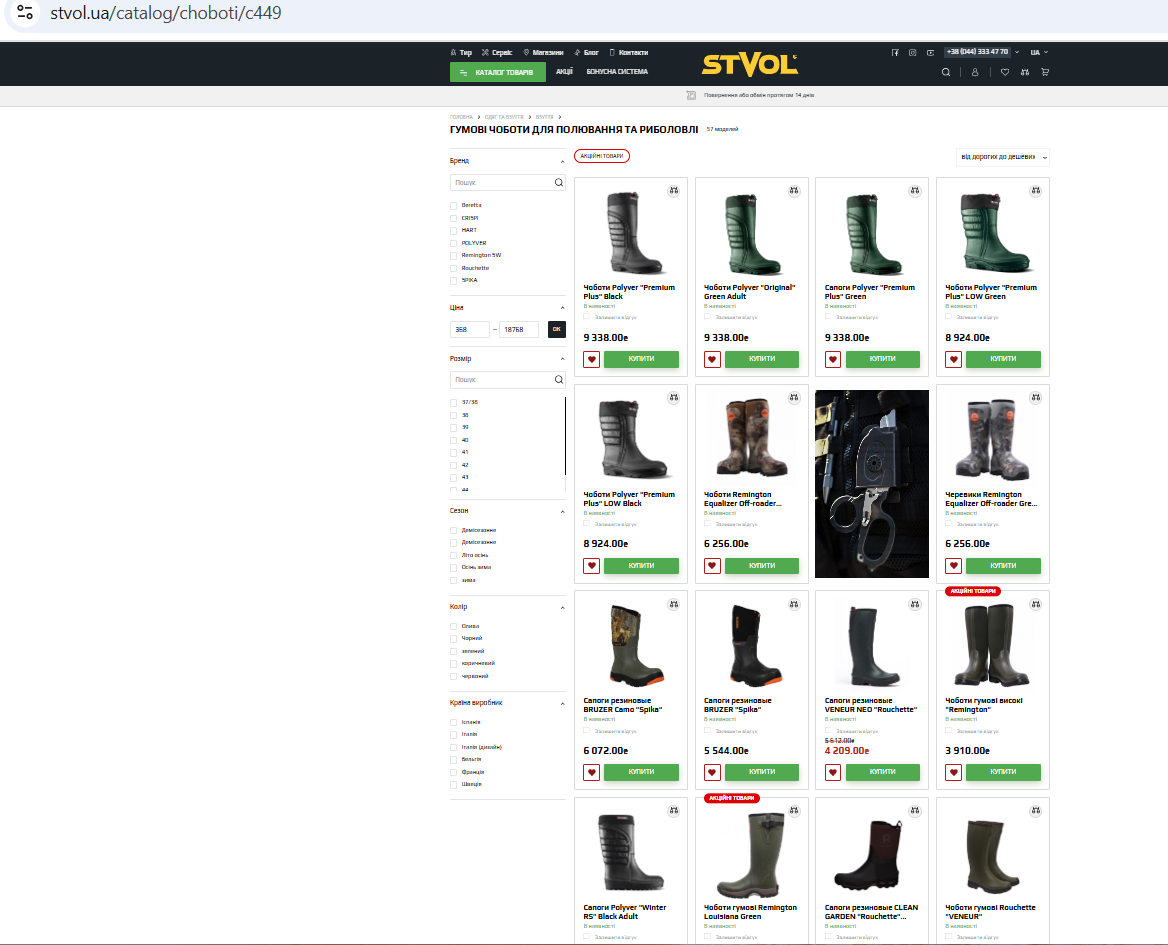
Task: Compare Remington Equalizer Off-roader Чоботи
Action: tap(794, 398)
